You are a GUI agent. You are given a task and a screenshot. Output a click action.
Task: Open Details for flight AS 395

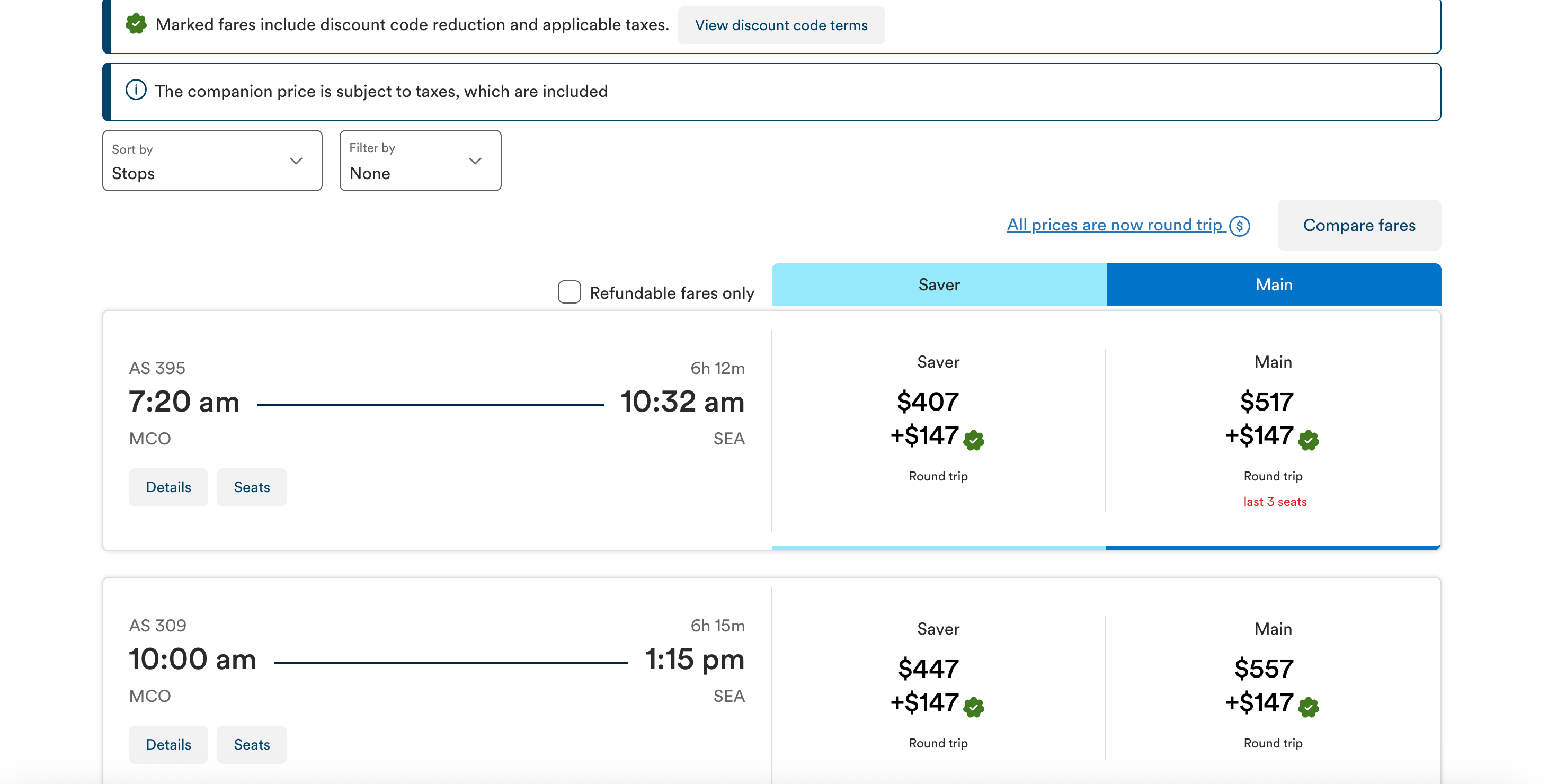[168, 487]
